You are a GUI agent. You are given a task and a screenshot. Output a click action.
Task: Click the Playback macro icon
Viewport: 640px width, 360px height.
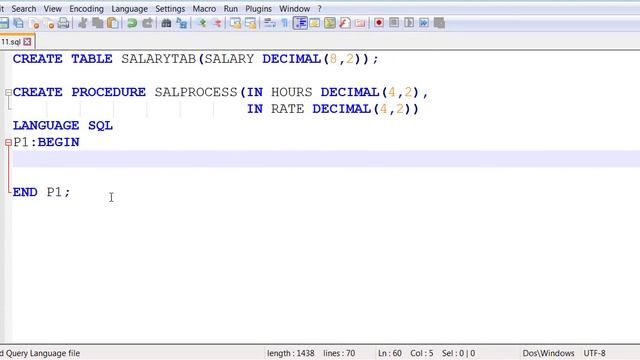click(x=409, y=23)
